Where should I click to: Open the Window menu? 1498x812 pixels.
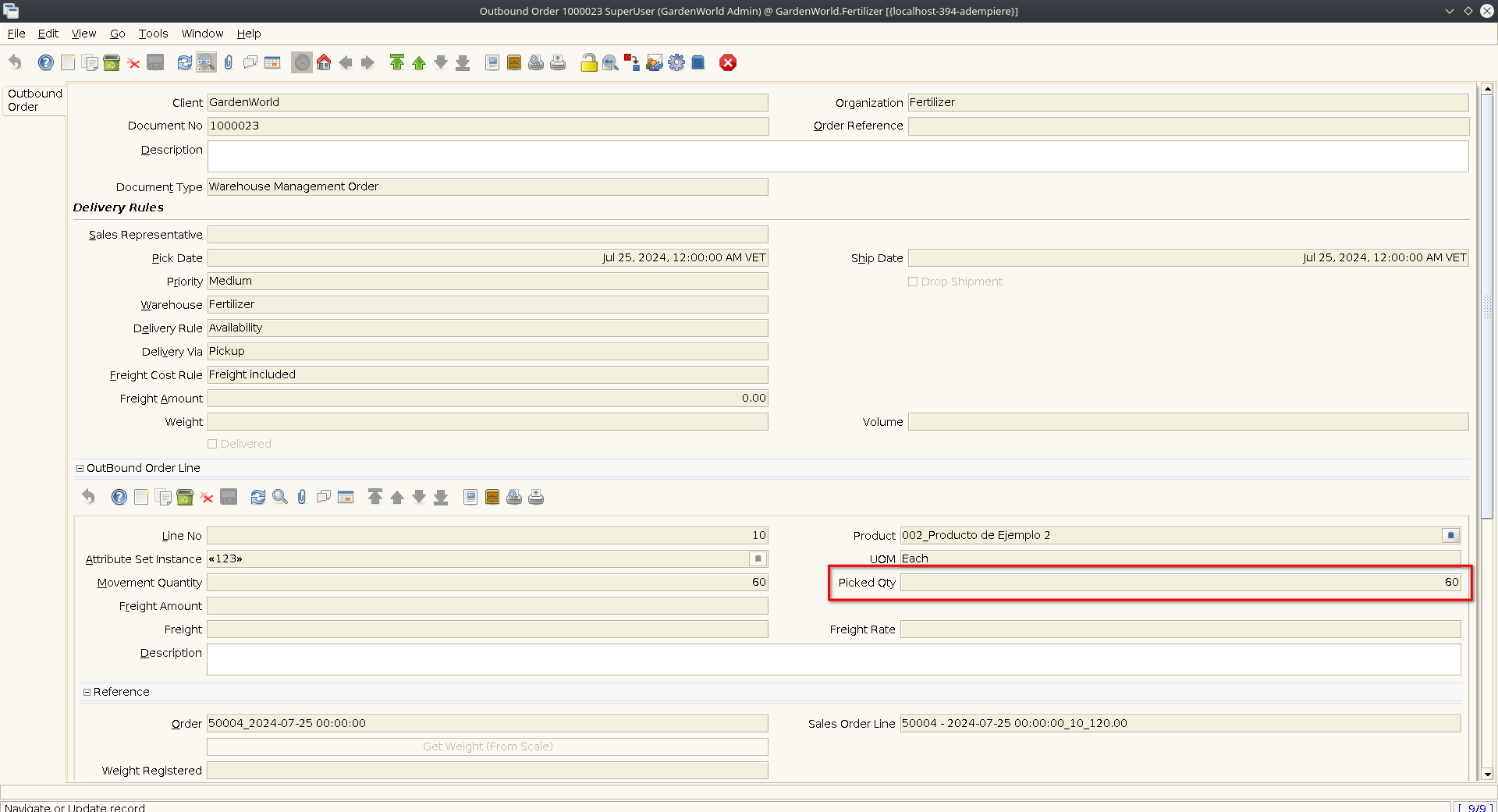pyautogui.click(x=202, y=34)
